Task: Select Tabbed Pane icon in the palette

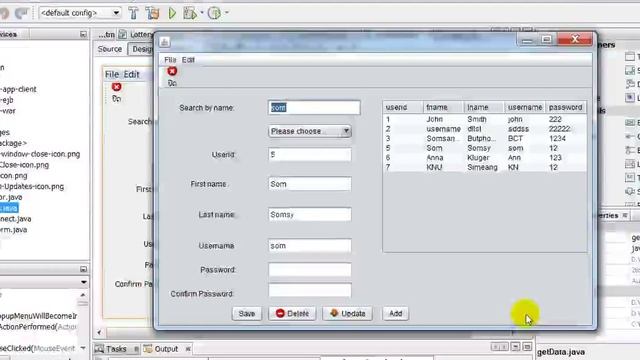Action: (x=630, y=57)
